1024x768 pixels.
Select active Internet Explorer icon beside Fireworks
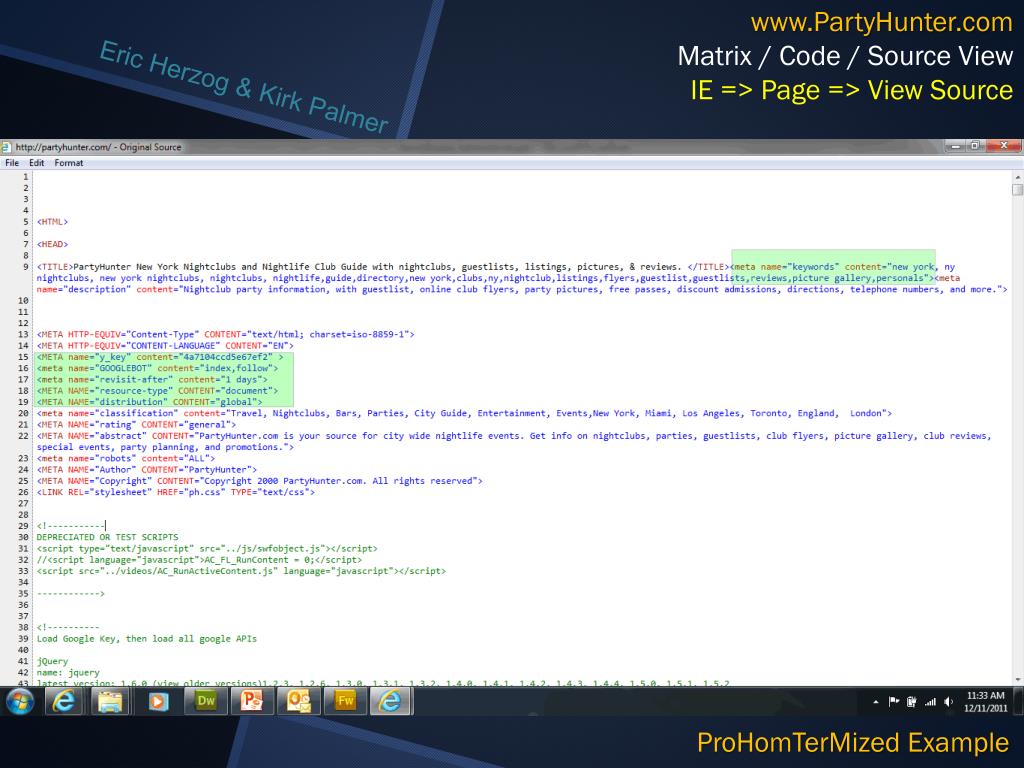tap(391, 702)
